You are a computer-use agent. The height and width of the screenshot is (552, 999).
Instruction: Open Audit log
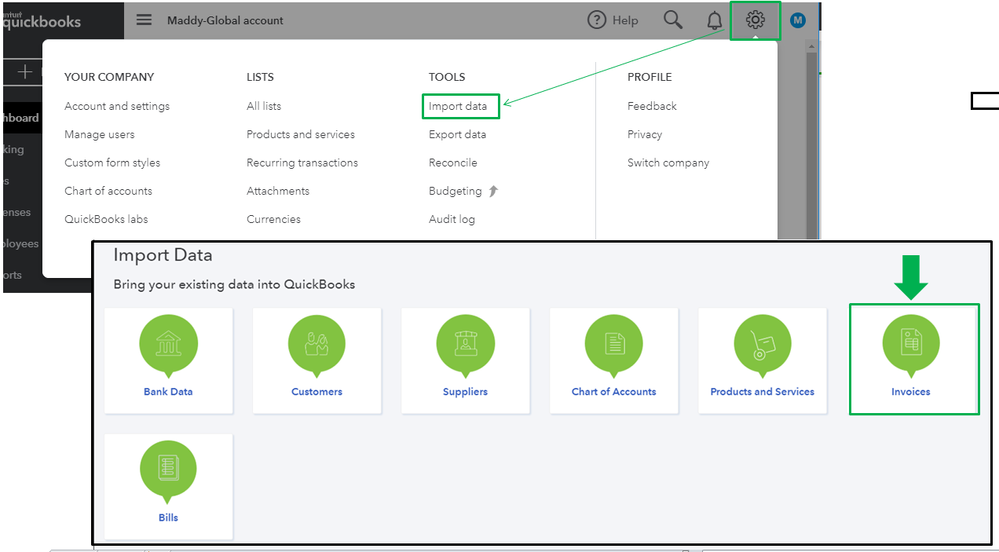tap(452, 219)
